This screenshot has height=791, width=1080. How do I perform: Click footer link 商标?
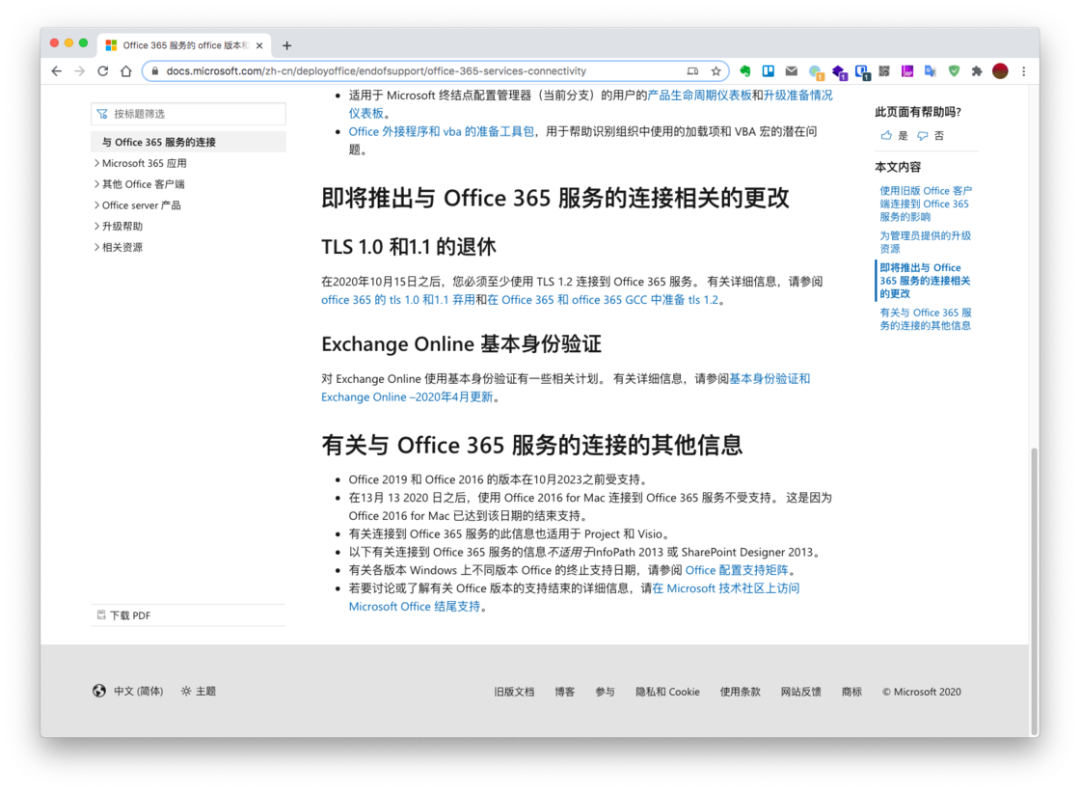click(852, 692)
